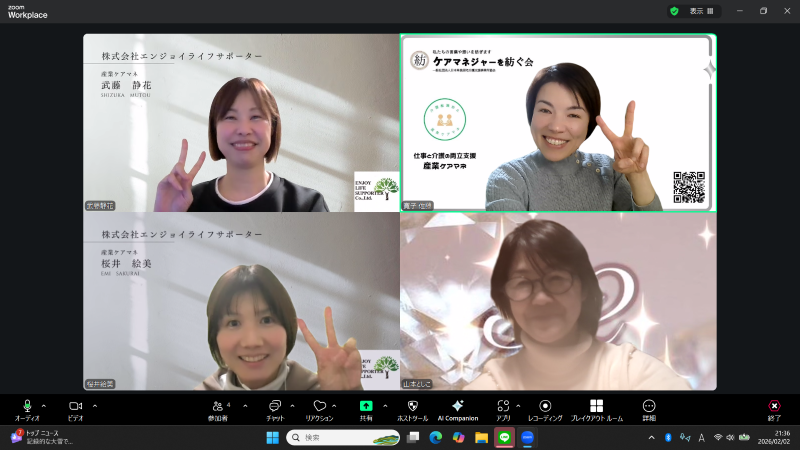
Task: Expand the video options chevron
Action: pos(95,405)
